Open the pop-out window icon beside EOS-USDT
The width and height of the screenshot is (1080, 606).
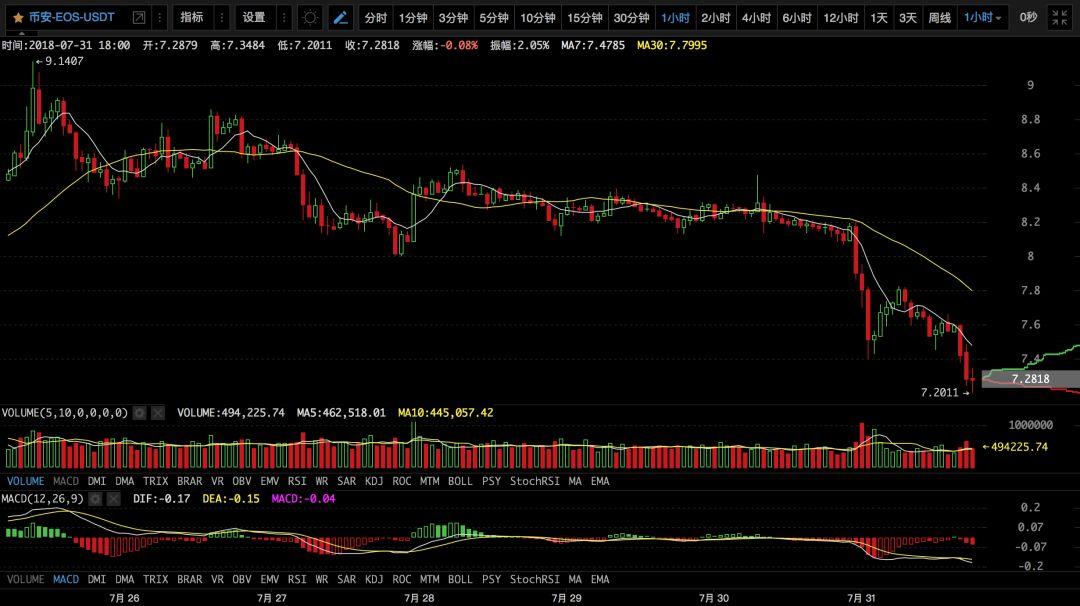[138, 17]
